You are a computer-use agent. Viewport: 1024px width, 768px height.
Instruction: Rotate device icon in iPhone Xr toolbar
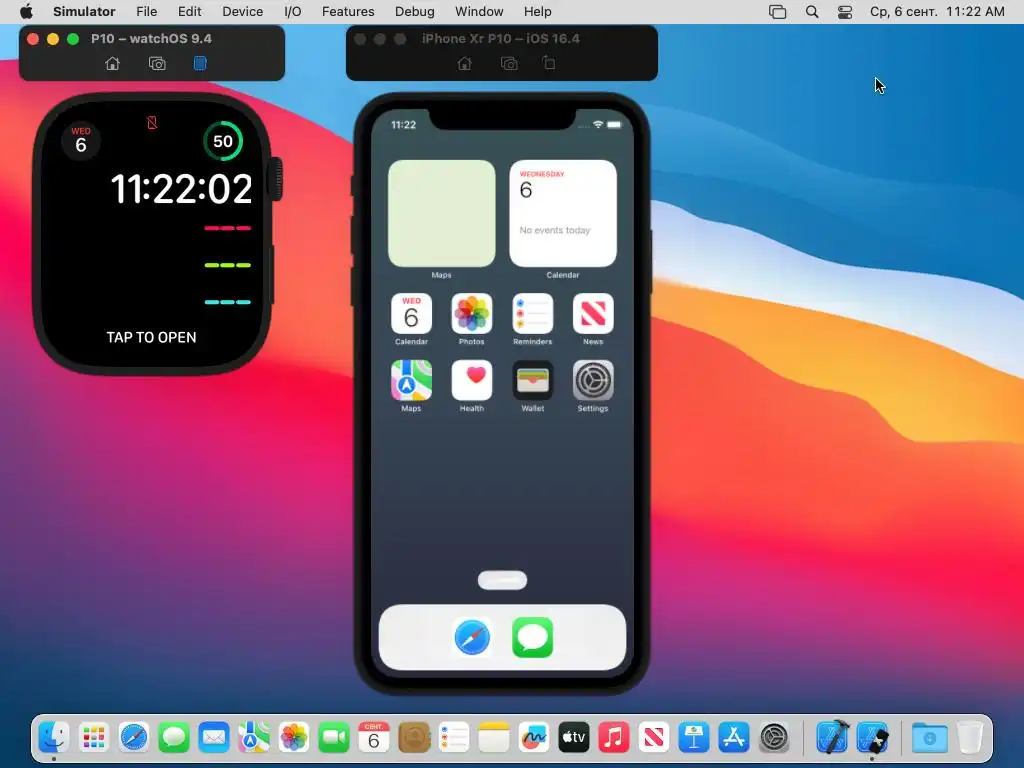tap(549, 63)
